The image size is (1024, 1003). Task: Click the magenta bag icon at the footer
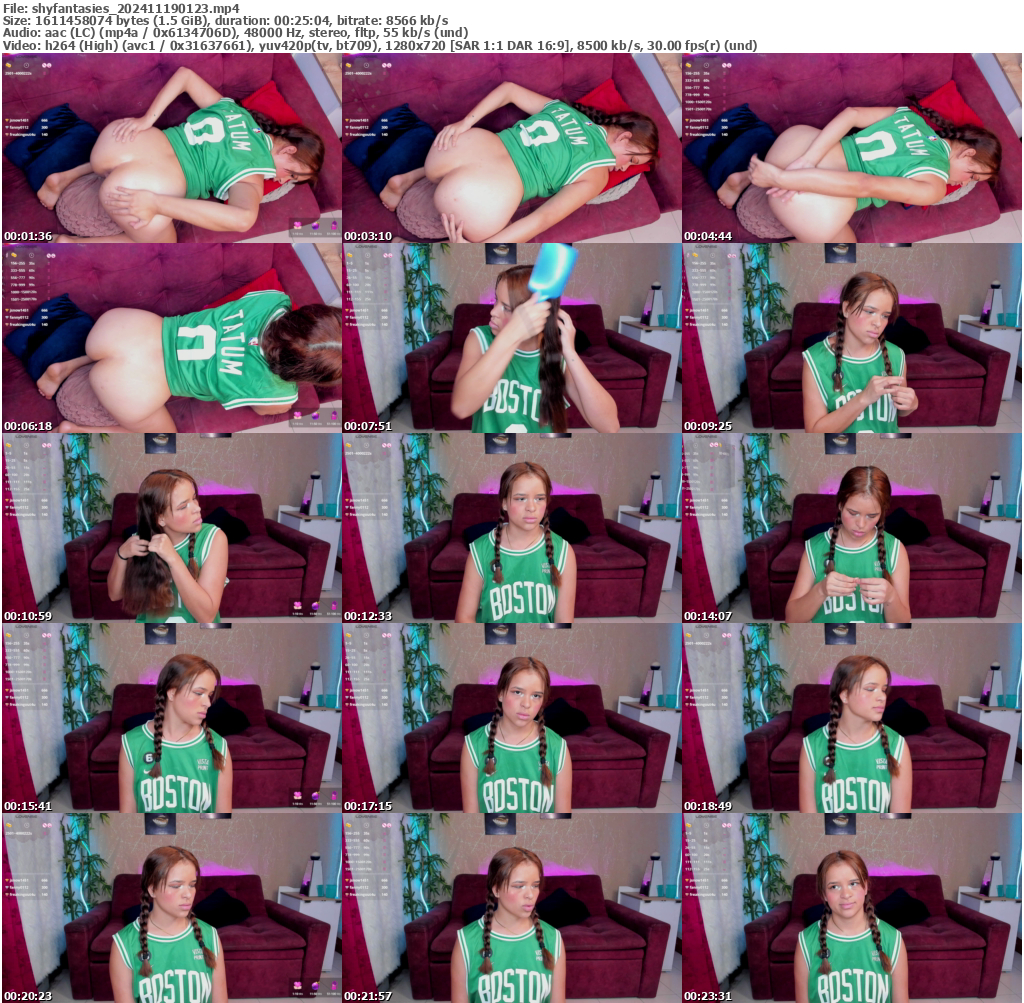point(334,225)
